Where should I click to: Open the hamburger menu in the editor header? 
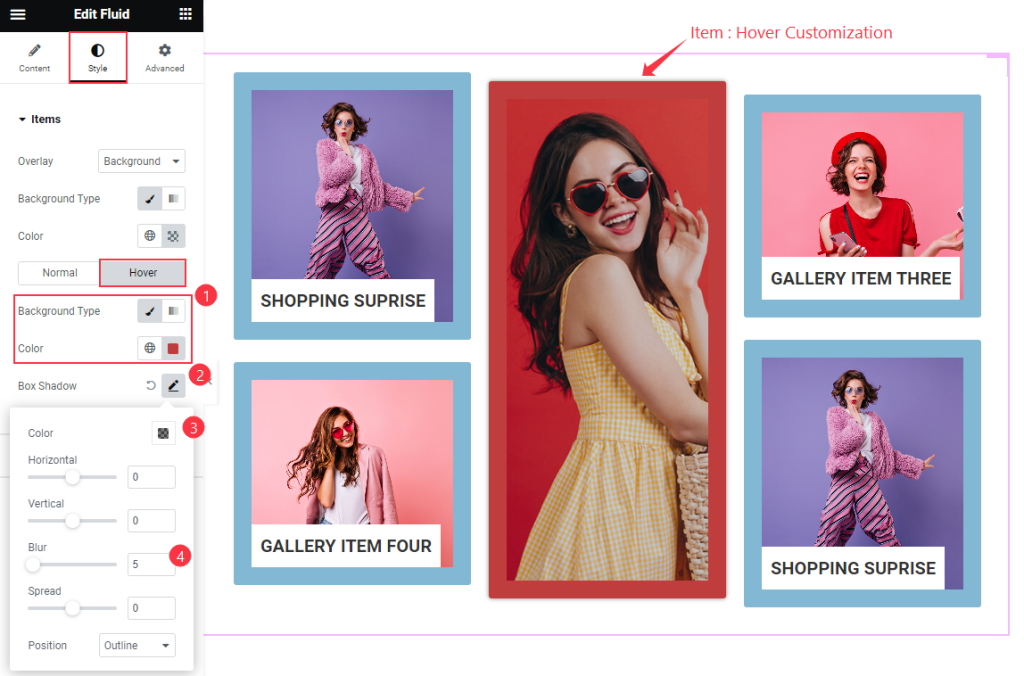click(18, 14)
